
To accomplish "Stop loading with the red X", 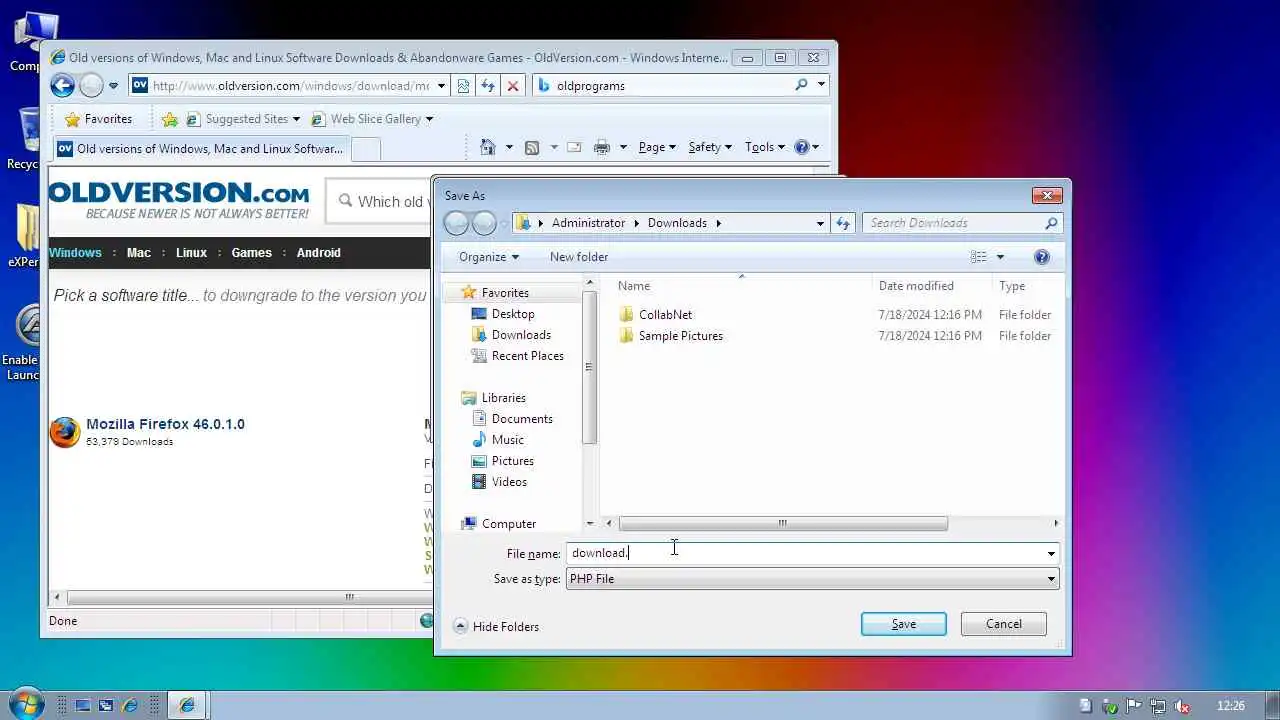I will point(513,86).
